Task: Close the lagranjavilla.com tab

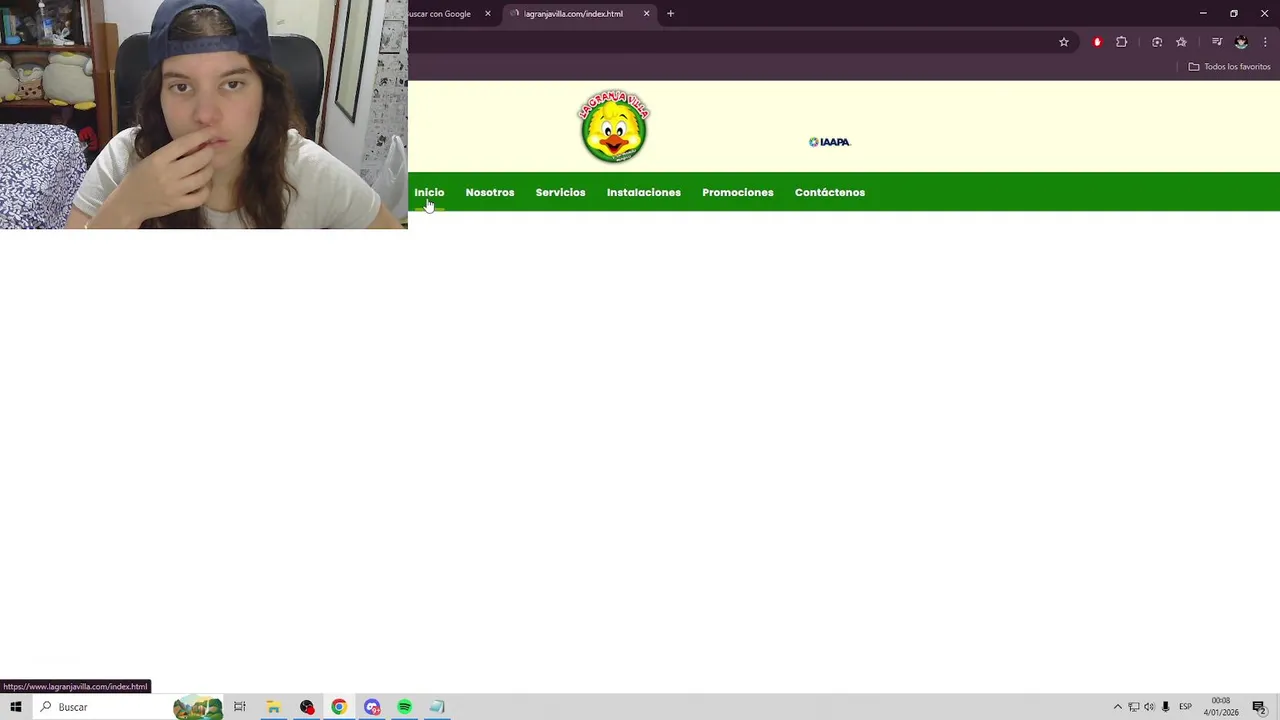Action: (x=646, y=14)
